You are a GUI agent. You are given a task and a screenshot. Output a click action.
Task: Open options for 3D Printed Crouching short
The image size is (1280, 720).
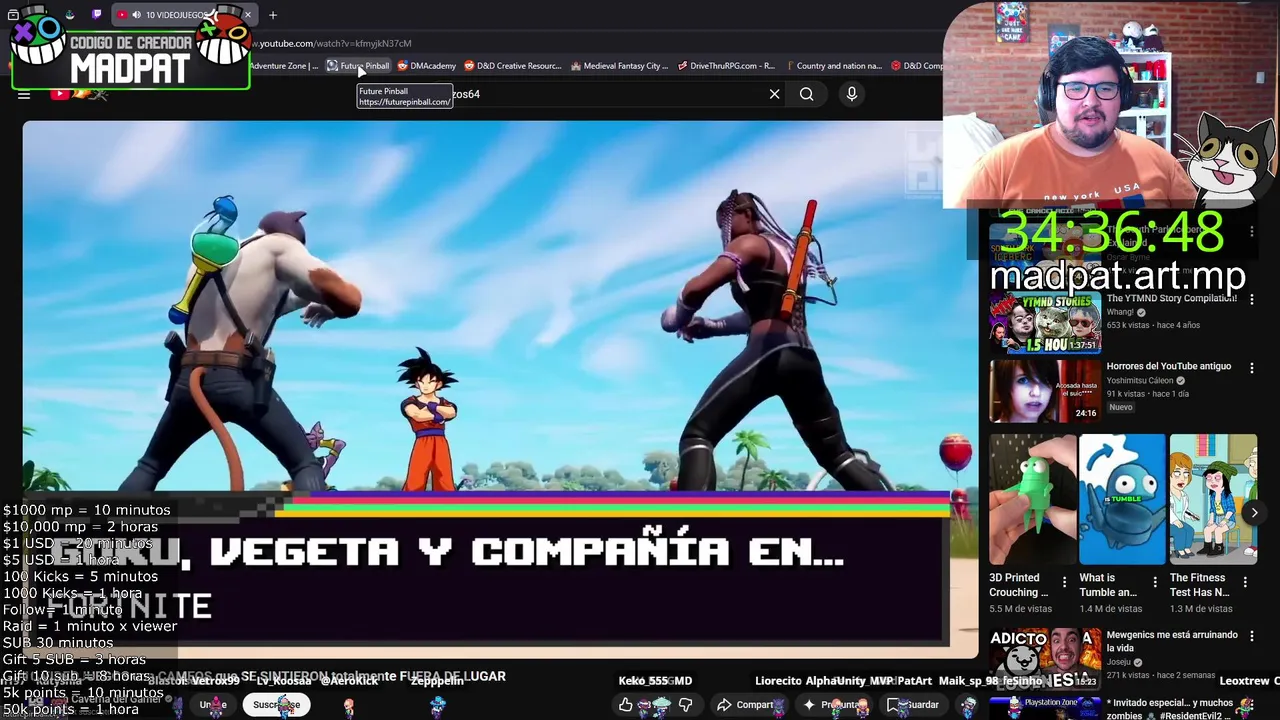(x=1065, y=582)
